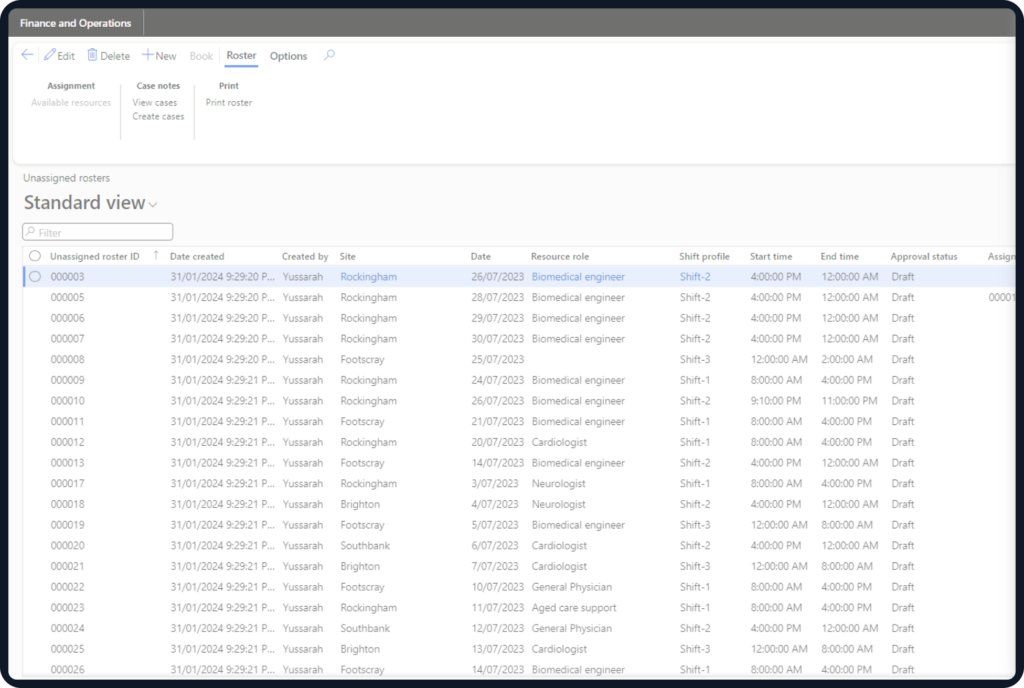This screenshot has width=1024, height=688.
Task: Click the Created by column header
Action: coord(305,257)
